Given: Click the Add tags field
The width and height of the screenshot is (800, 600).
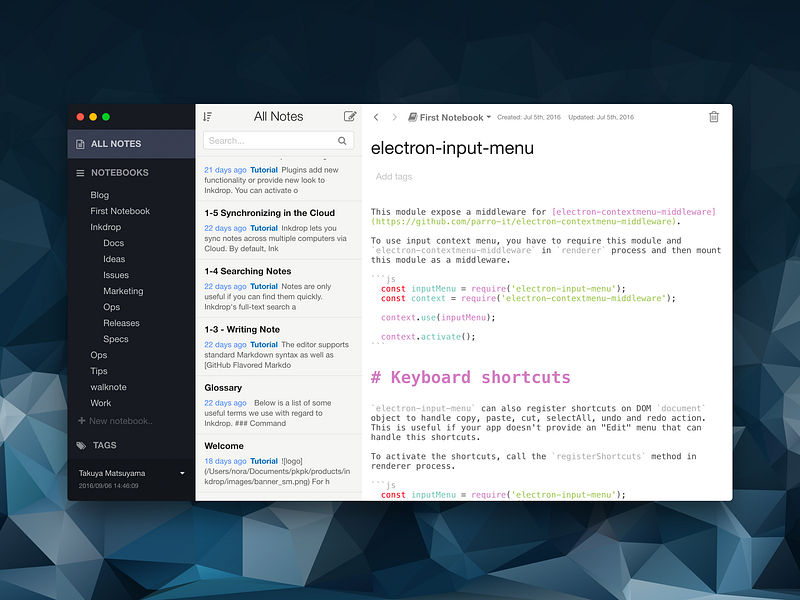Looking at the screenshot, I should [393, 177].
